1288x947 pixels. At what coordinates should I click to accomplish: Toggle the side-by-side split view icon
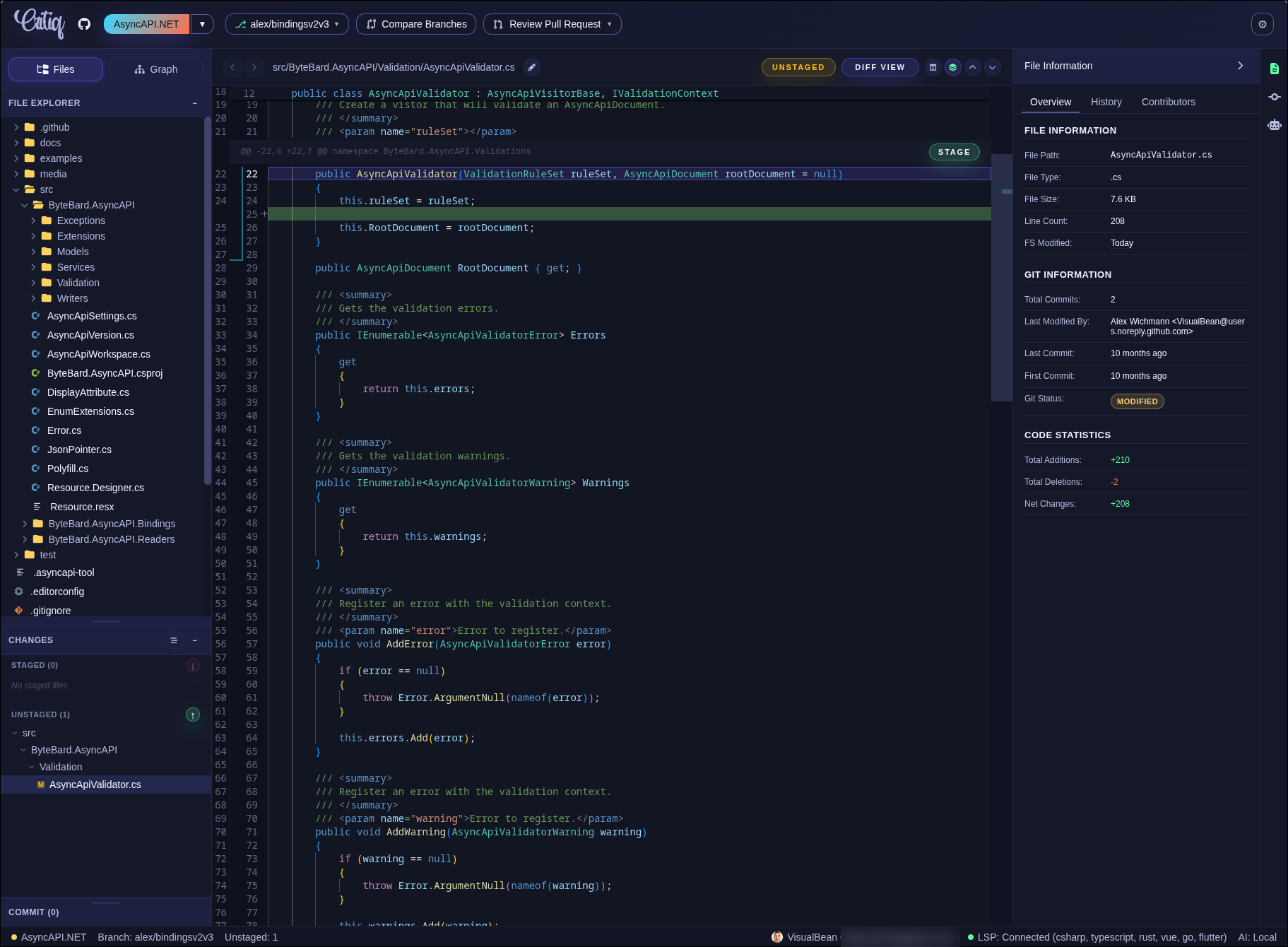(933, 67)
